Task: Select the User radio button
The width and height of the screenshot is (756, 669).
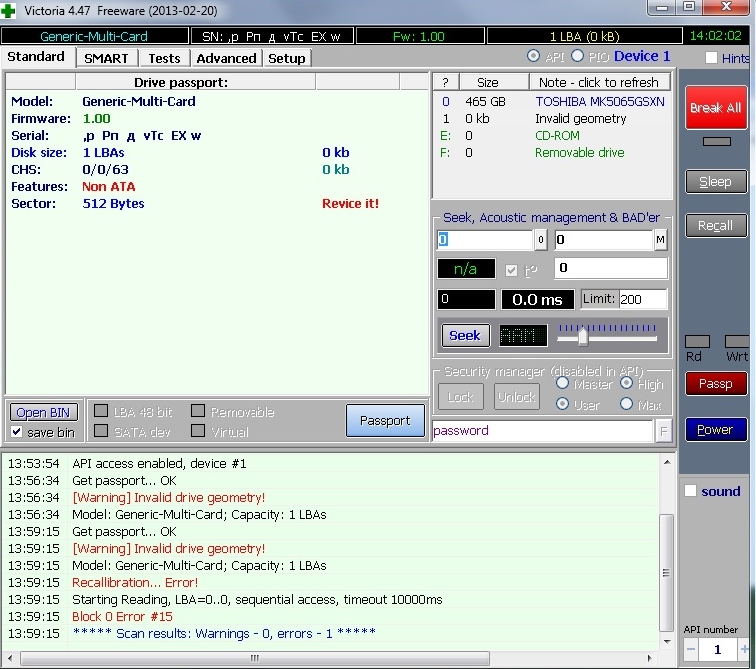Action: click(x=562, y=404)
